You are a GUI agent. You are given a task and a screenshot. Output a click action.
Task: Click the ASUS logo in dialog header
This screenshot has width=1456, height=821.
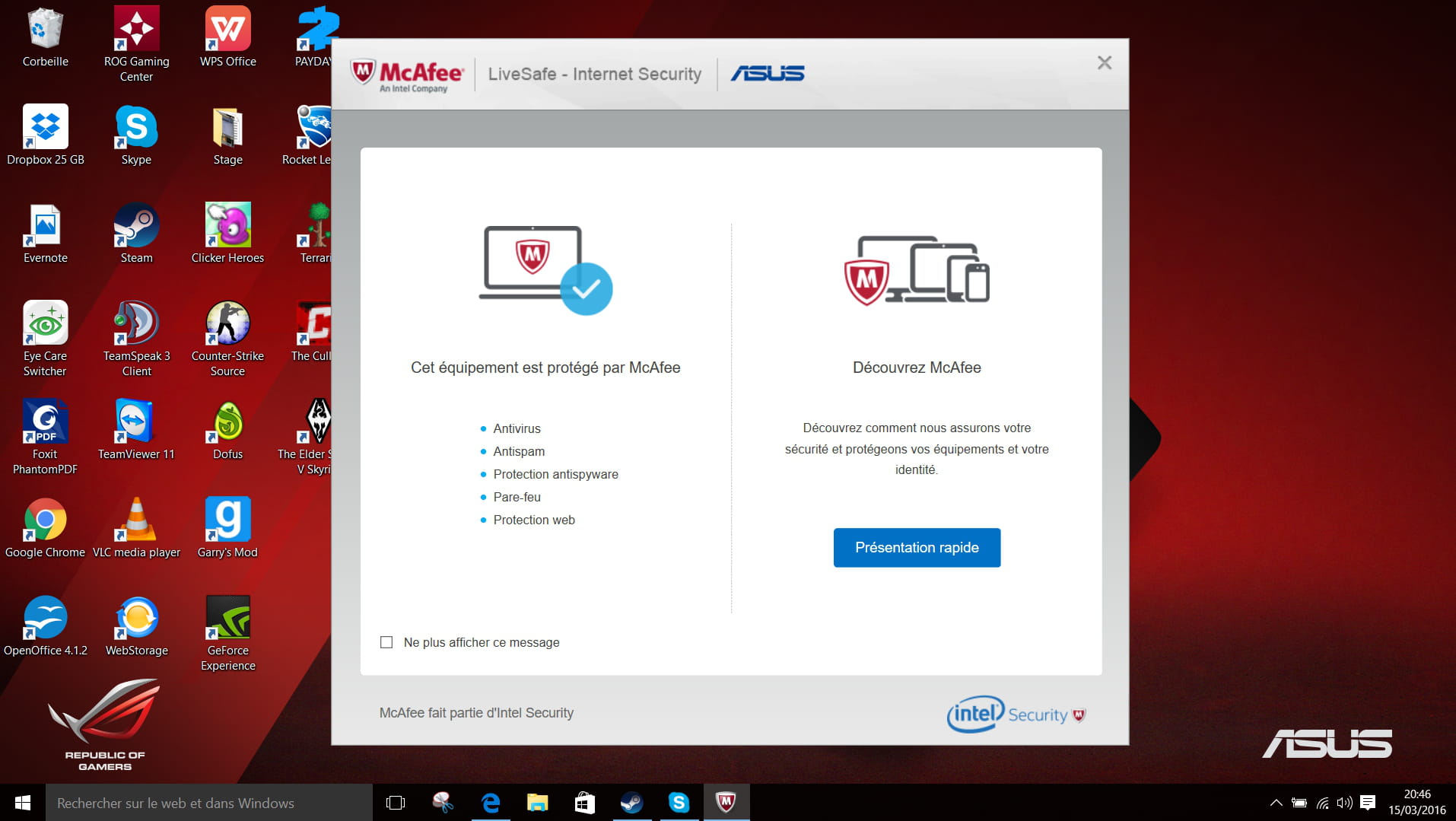click(768, 74)
